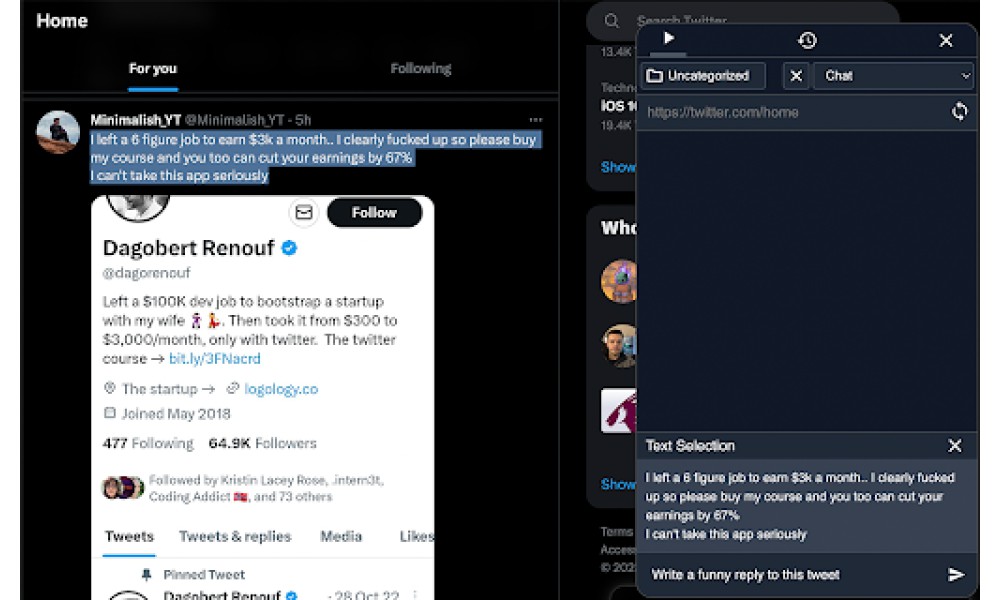
Task: Open the bit.ly/3FNacrd course link
Action: pos(215,359)
